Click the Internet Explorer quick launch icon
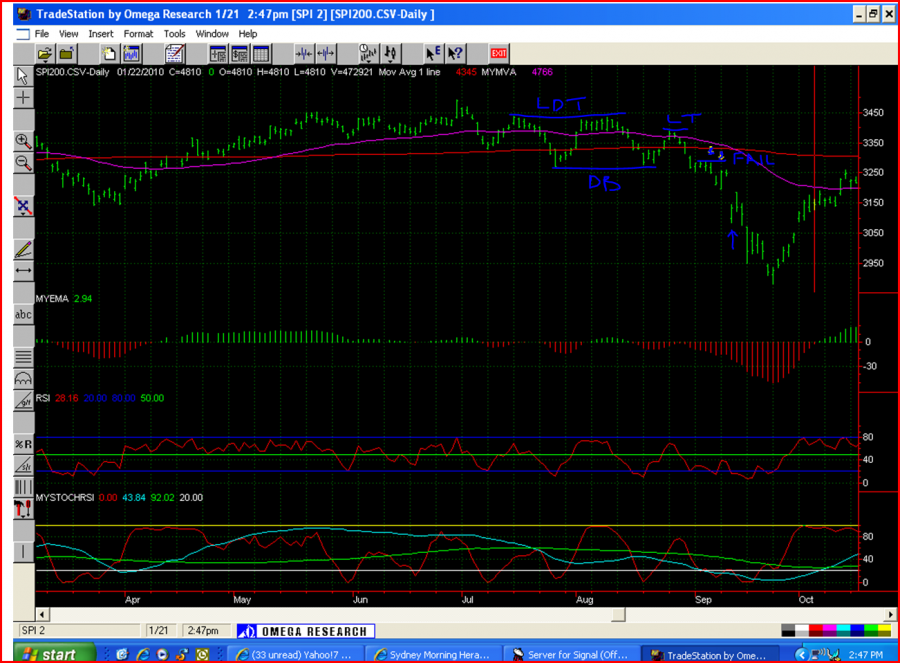The width and height of the screenshot is (900, 663). tap(142, 654)
